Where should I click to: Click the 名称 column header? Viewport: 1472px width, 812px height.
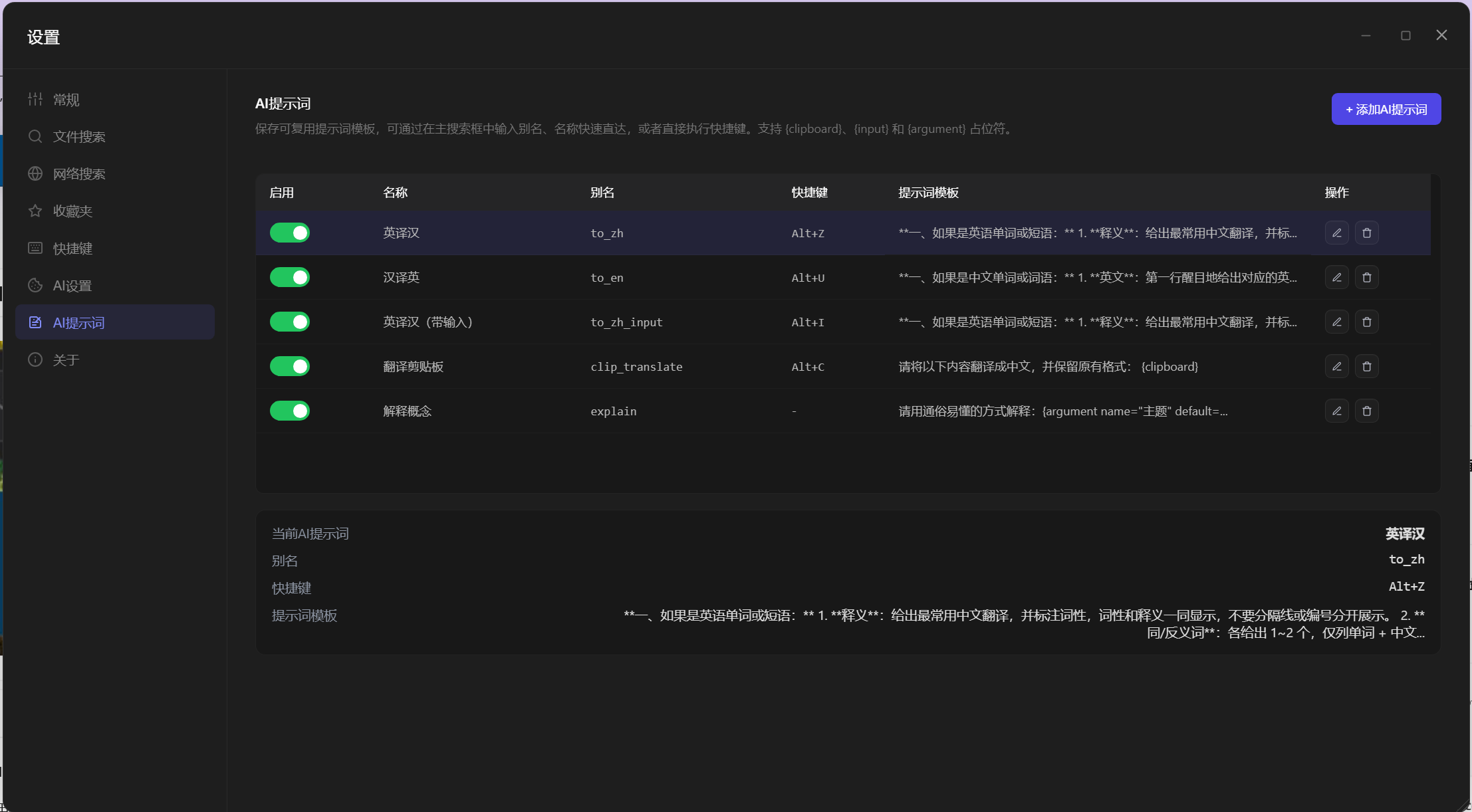click(396, 193)
